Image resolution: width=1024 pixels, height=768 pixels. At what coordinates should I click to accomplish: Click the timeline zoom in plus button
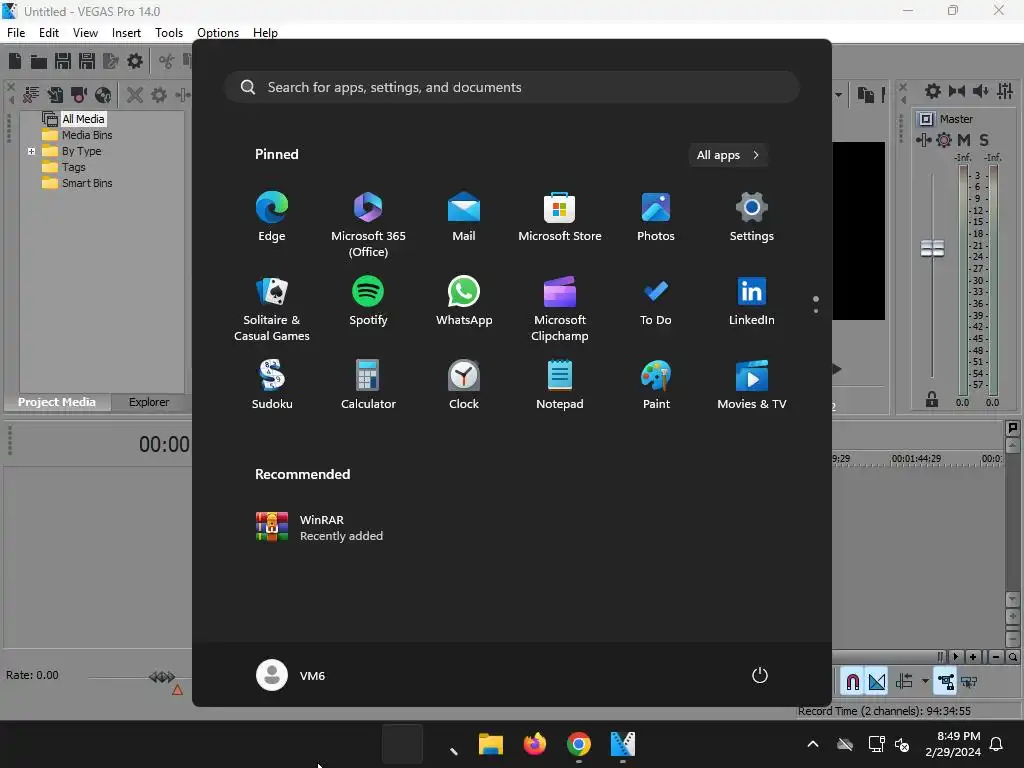click(972, 657)
